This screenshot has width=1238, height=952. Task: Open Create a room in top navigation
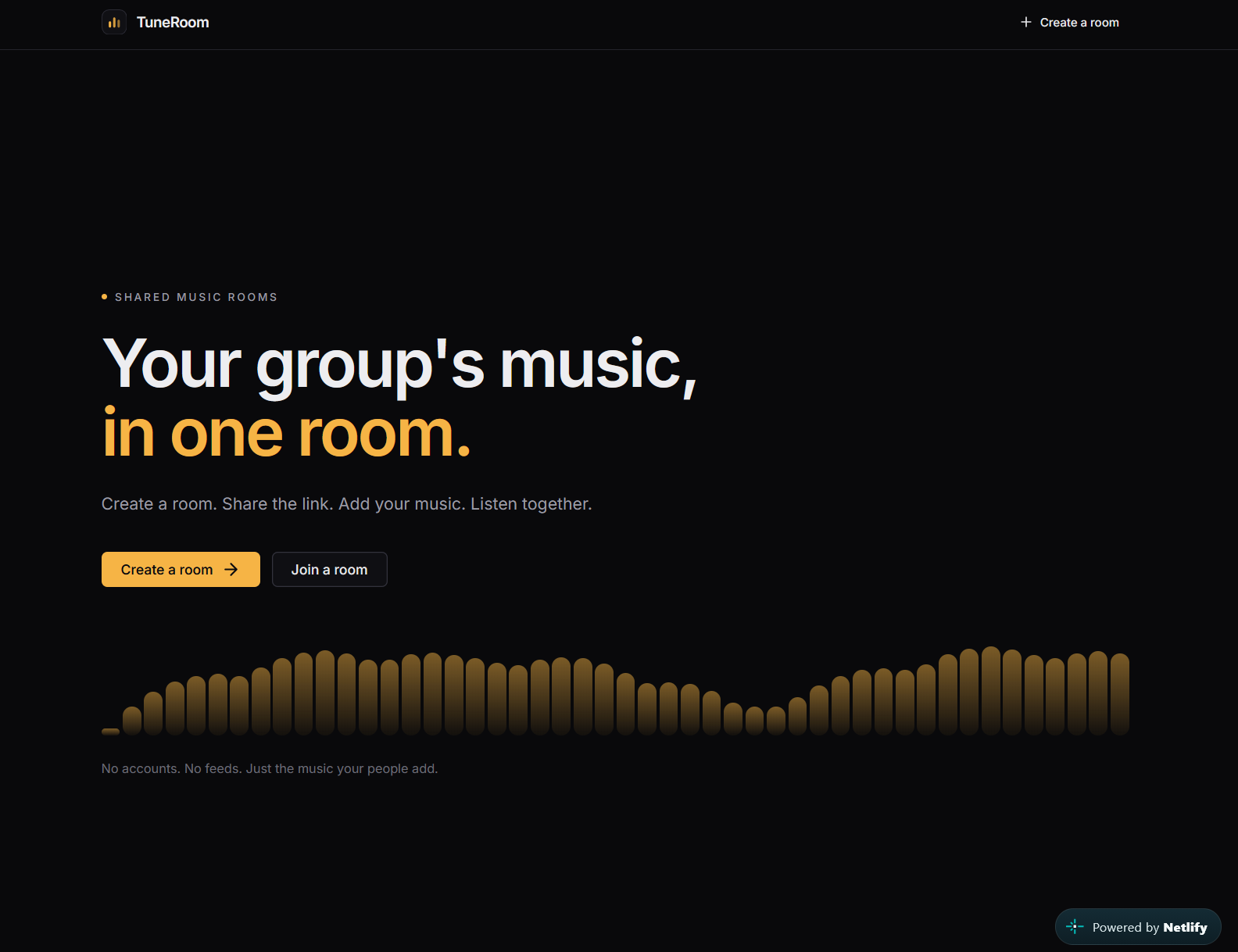click(x=1069, y=22)
